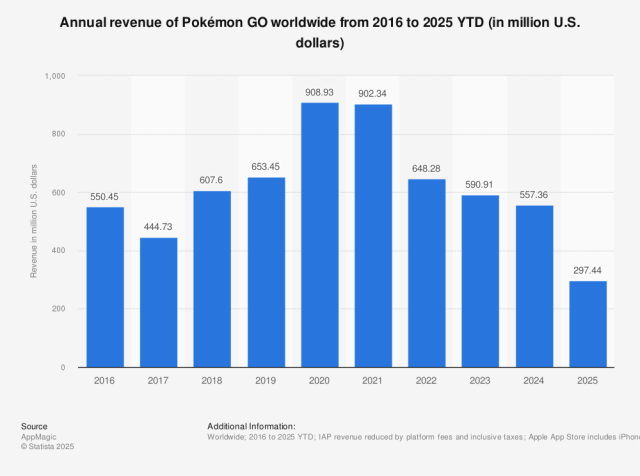Select the 2023 revenue bar
Screen dimensions: 640x476
click(480, 281)
